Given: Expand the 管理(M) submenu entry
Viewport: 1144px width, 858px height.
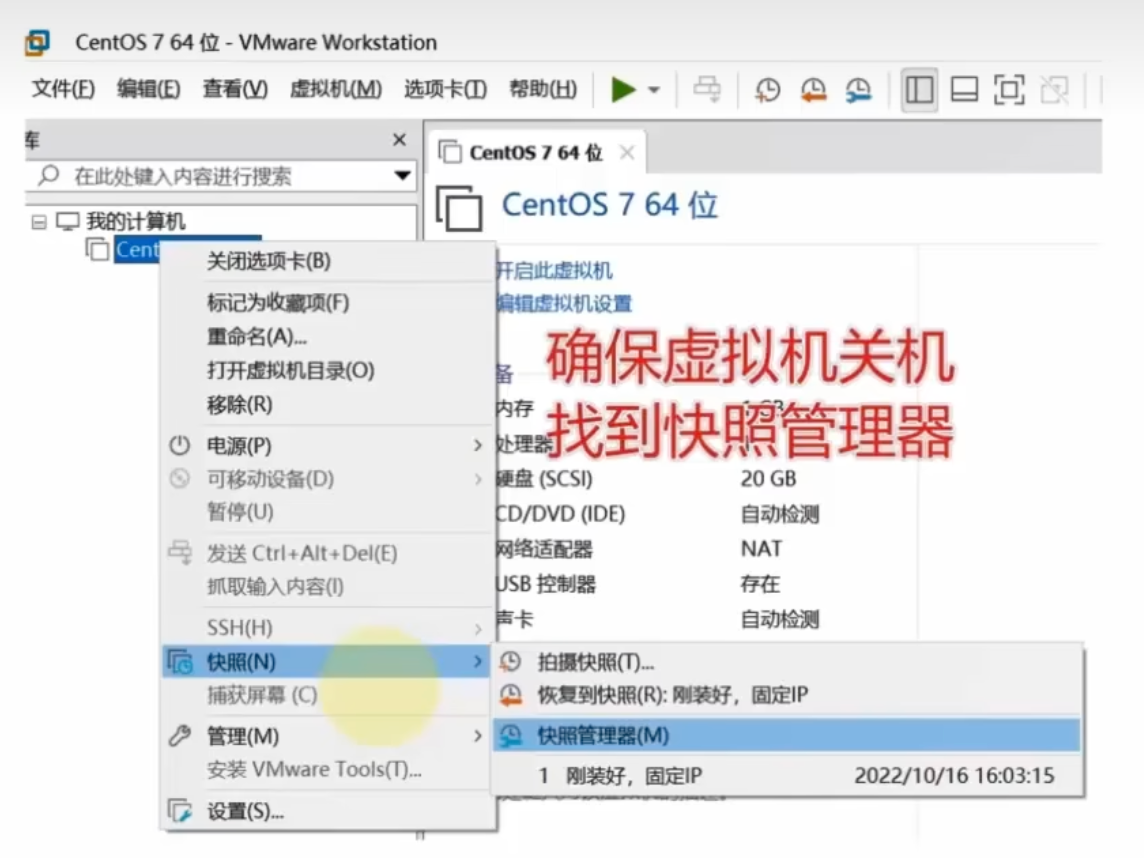Looking at the screenshot, I should click(327, 736).
